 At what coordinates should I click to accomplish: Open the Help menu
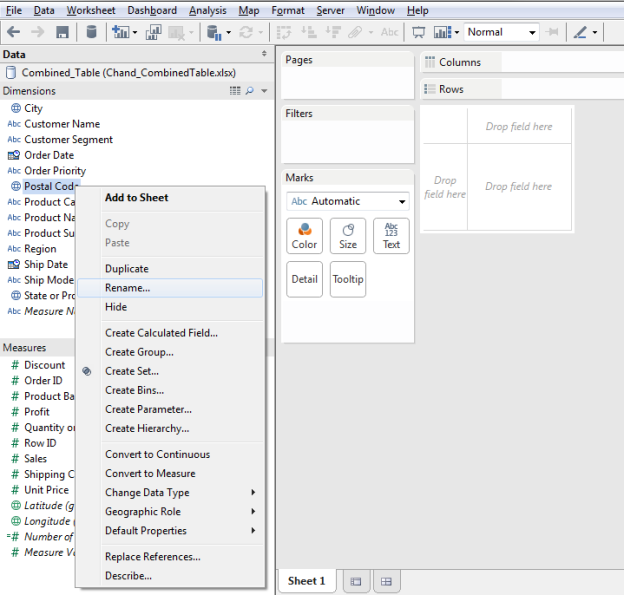click(417, 10)
